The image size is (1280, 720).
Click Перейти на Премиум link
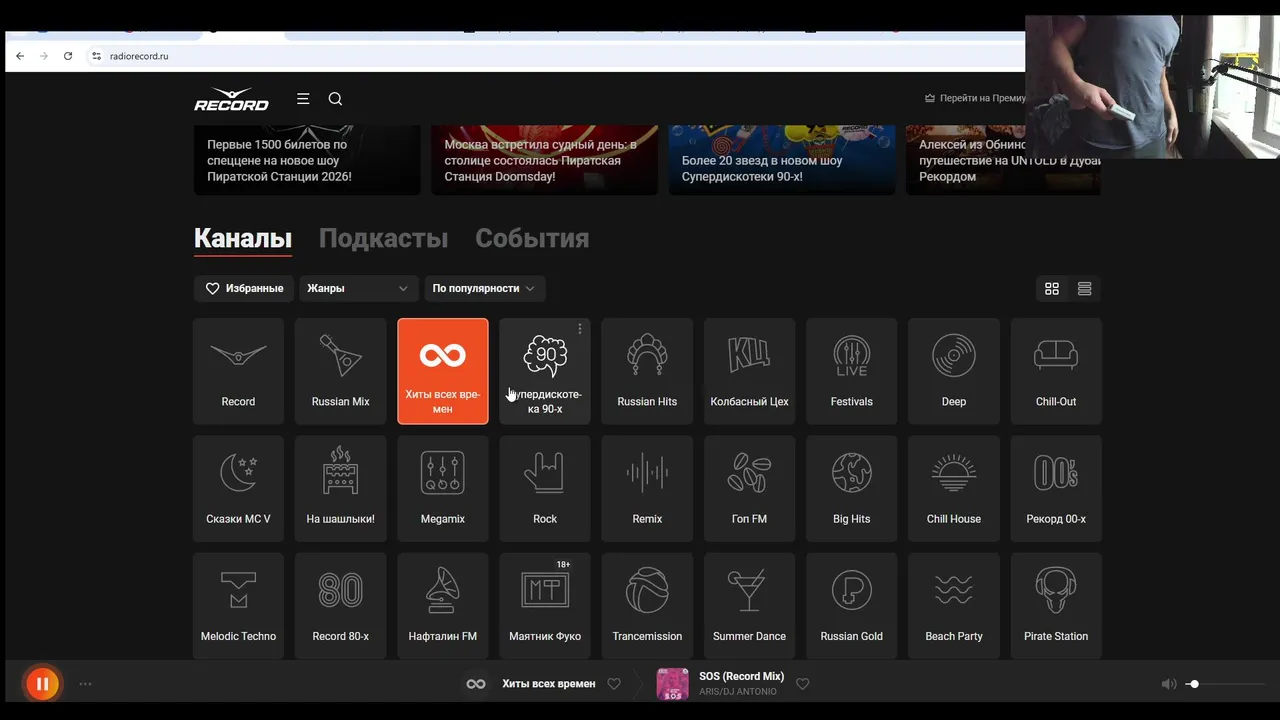coord(975,98)
